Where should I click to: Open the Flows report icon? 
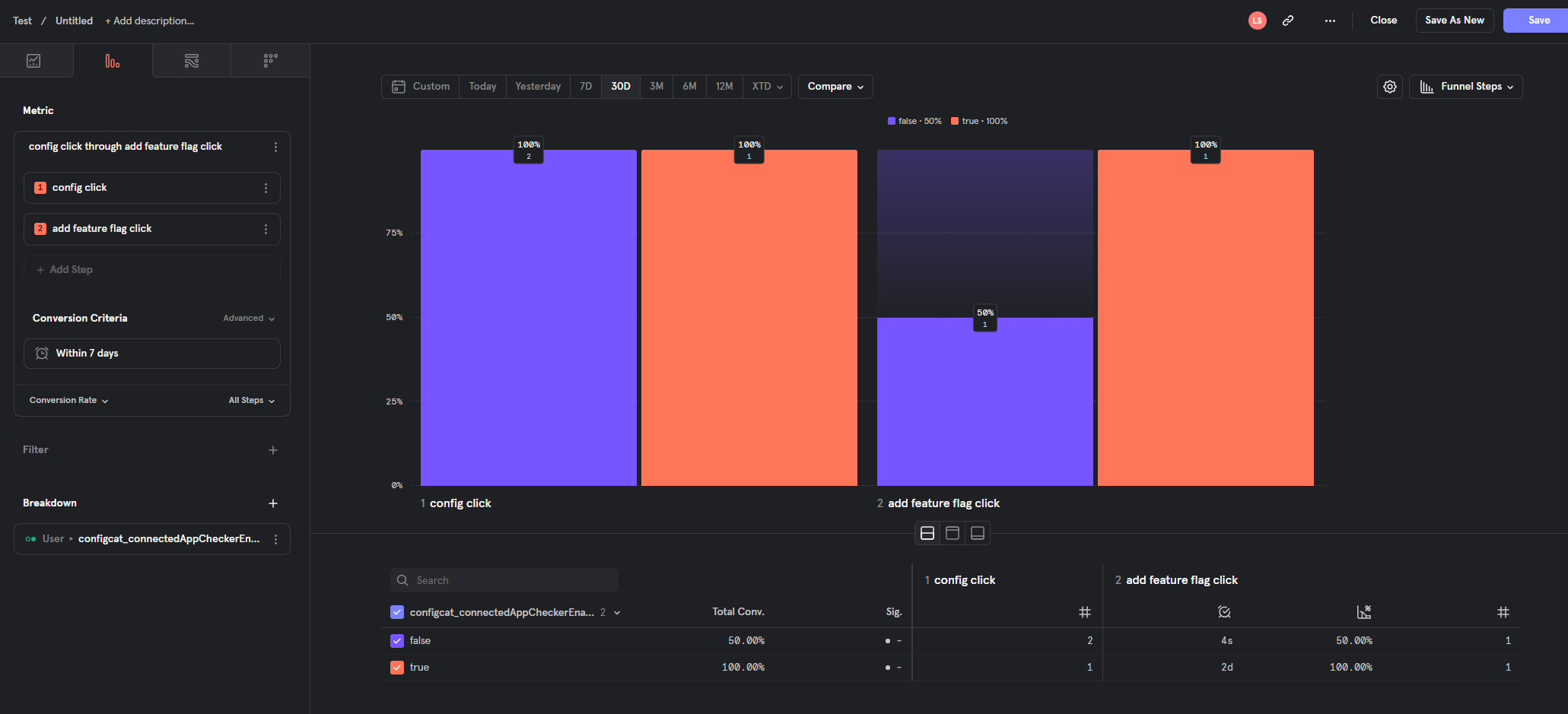(x=191, y=60)
